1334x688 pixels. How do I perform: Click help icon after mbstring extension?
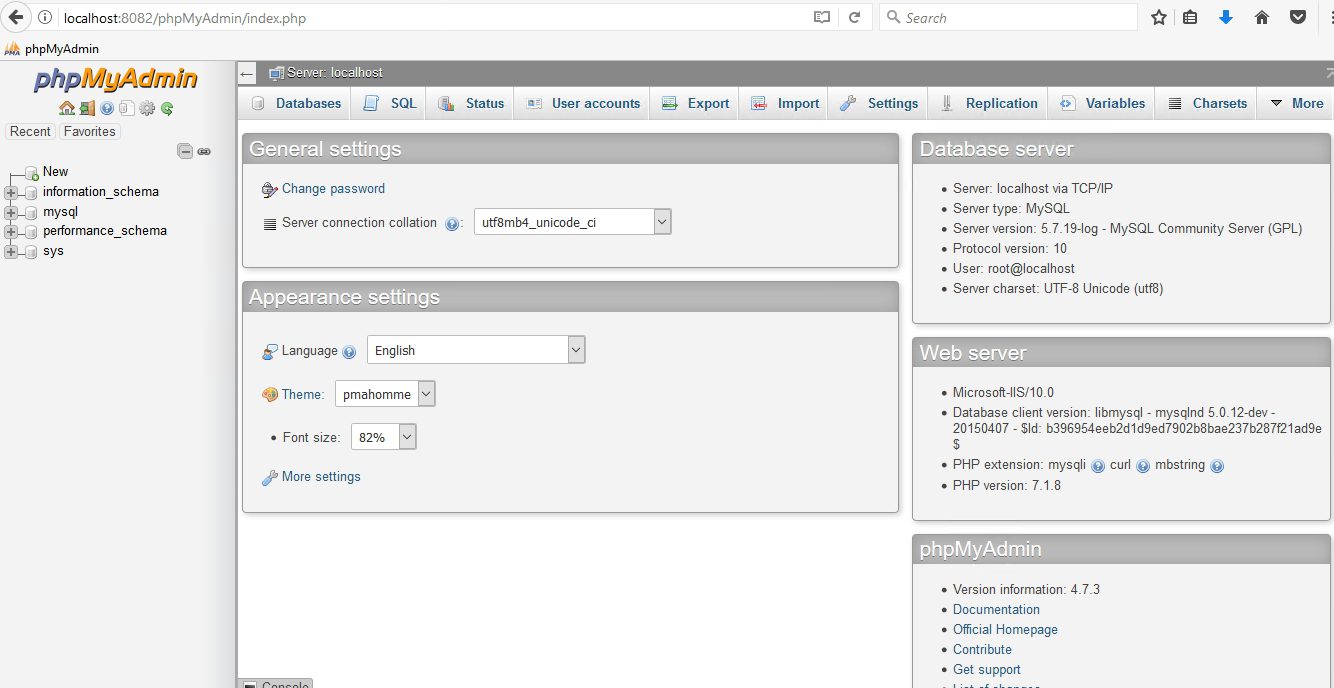coord(1217,466)
